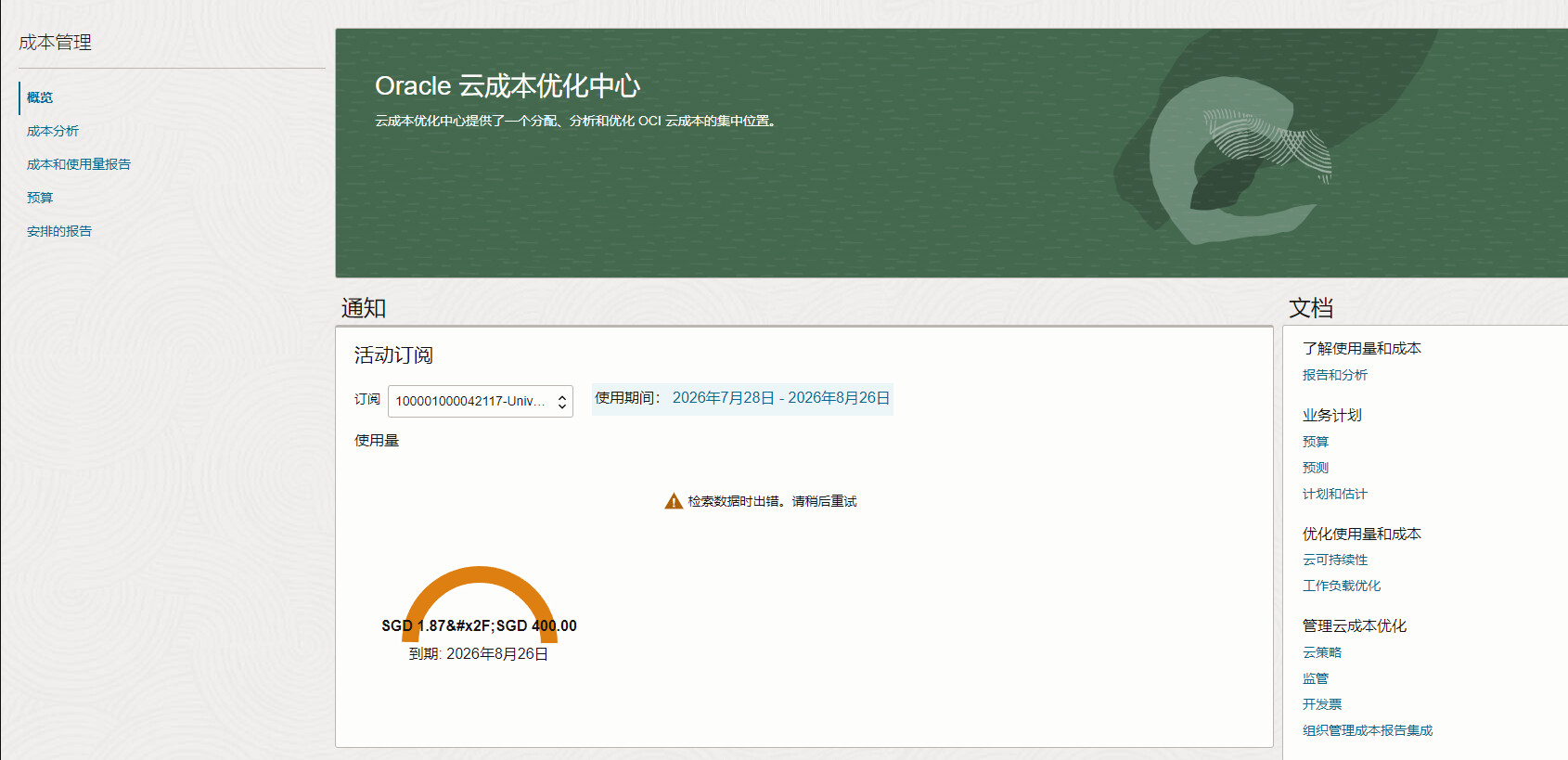Open the 订阅 subscription dropdown
Screen dimensions: 1568x760
pos(481,401)
